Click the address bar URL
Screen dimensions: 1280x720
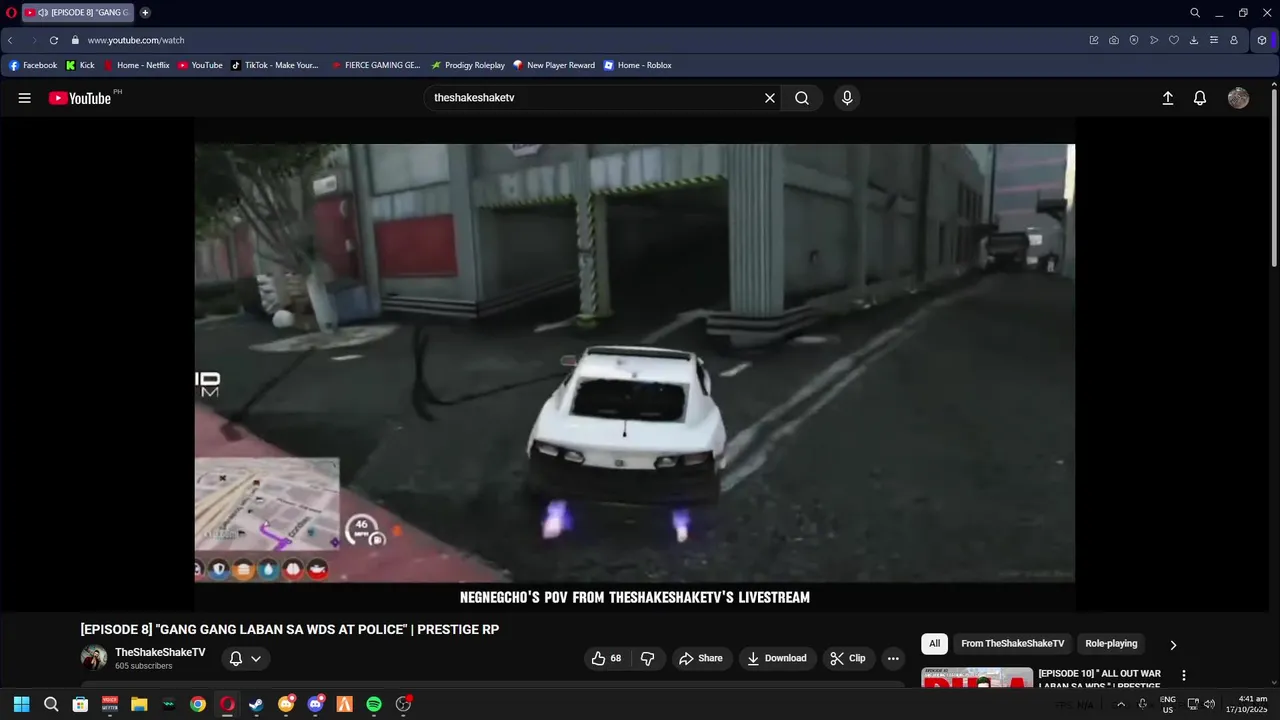[x=136, y=40]
